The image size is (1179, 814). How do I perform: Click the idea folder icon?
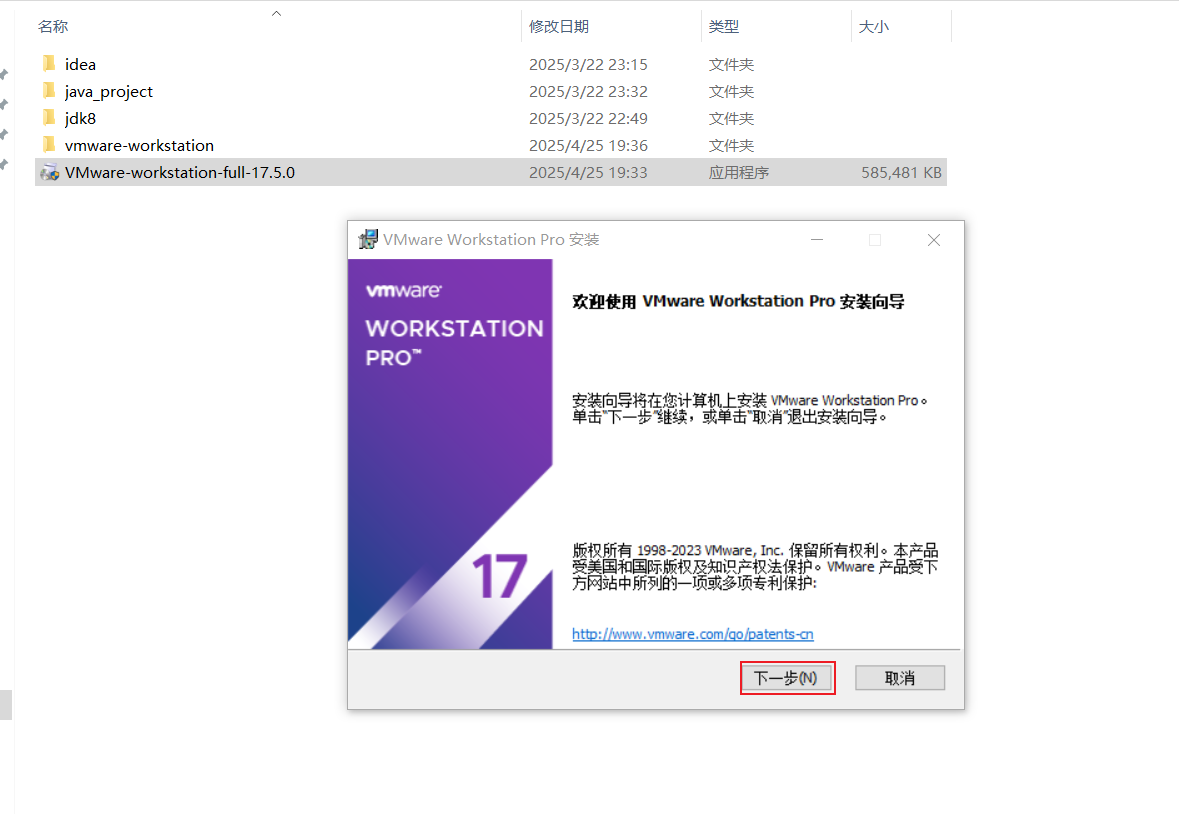point(50,64)
